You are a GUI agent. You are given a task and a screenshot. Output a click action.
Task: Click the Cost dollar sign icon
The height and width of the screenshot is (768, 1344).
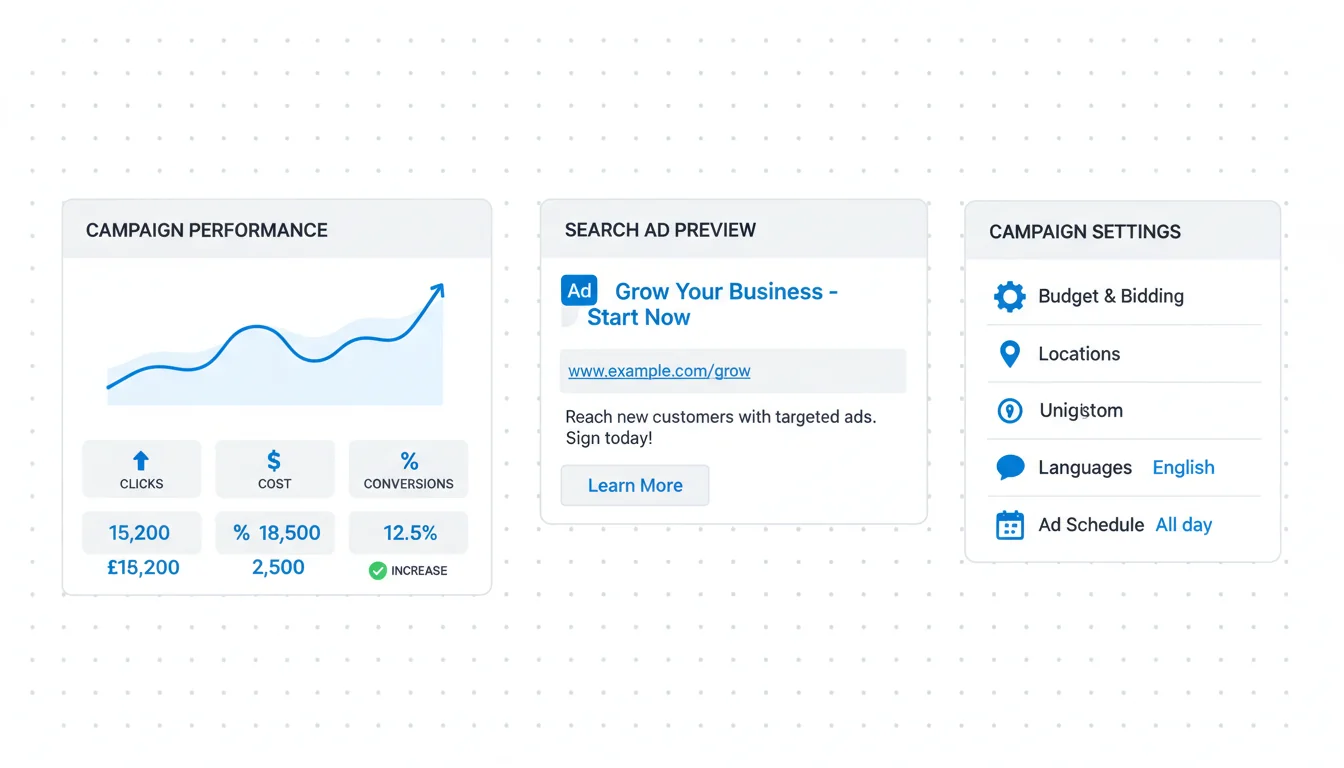[x=274, y=460]
